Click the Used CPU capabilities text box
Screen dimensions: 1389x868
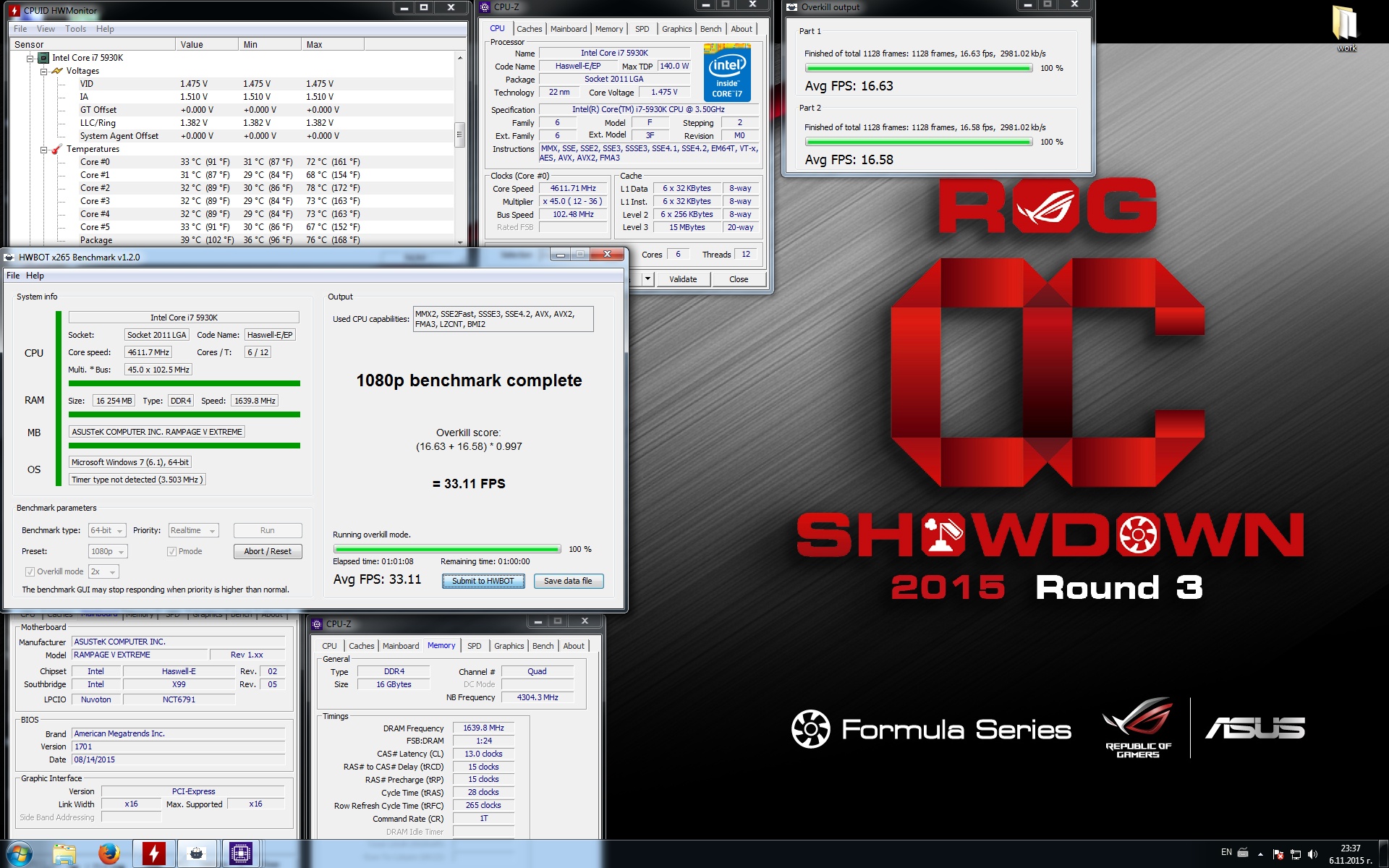click(x=503, y=319)
